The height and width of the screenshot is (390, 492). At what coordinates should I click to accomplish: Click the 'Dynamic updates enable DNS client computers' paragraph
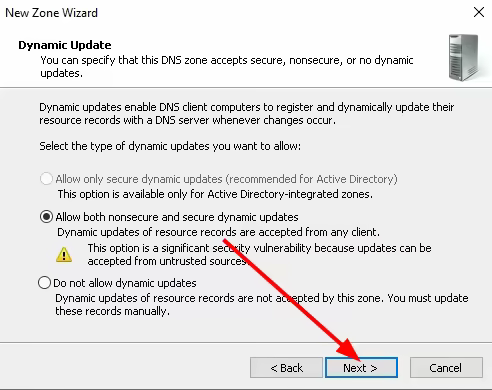pyautogui.click(x=247, y=113)
